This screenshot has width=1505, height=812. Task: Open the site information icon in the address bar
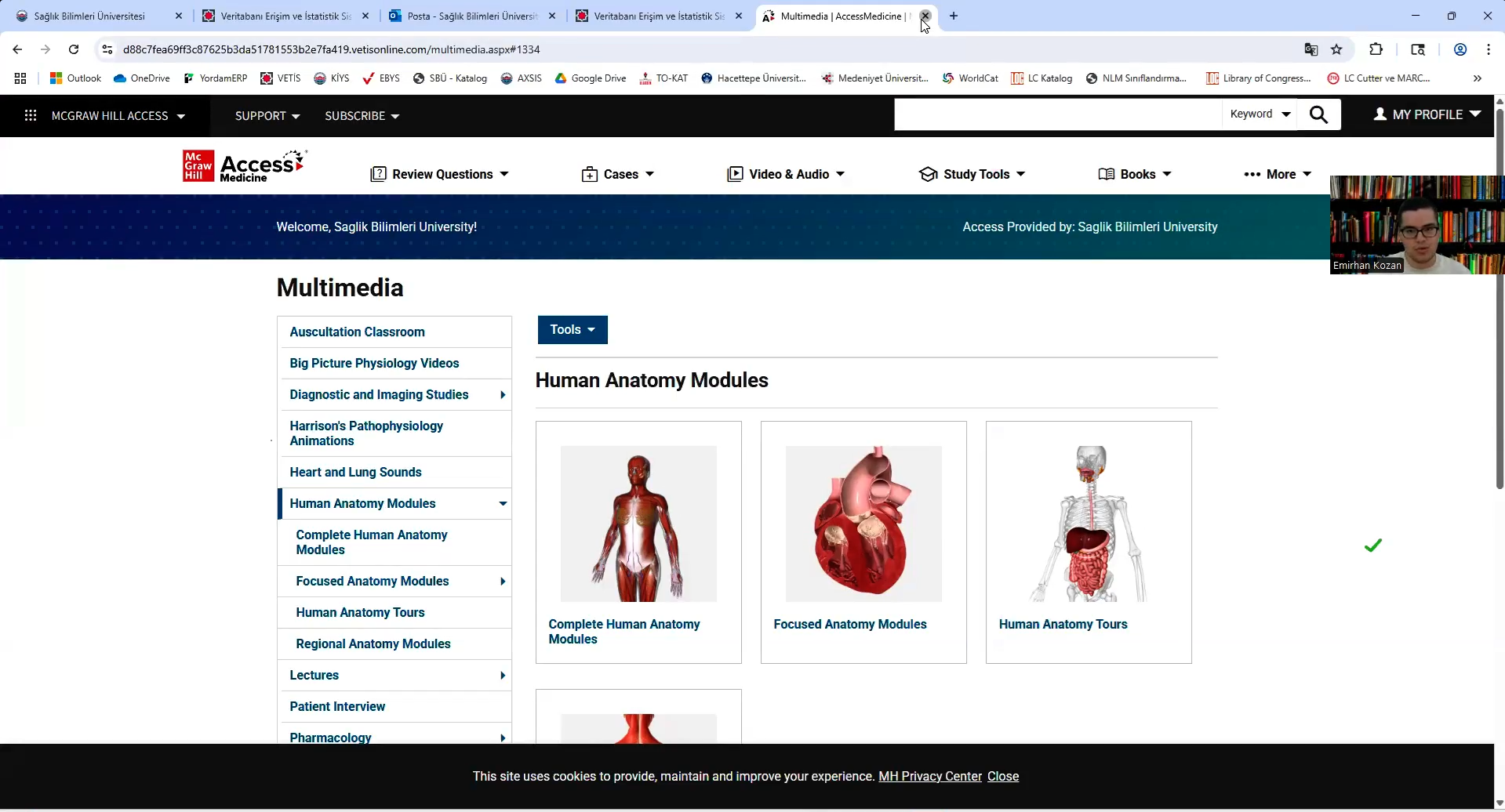(107, 49)
